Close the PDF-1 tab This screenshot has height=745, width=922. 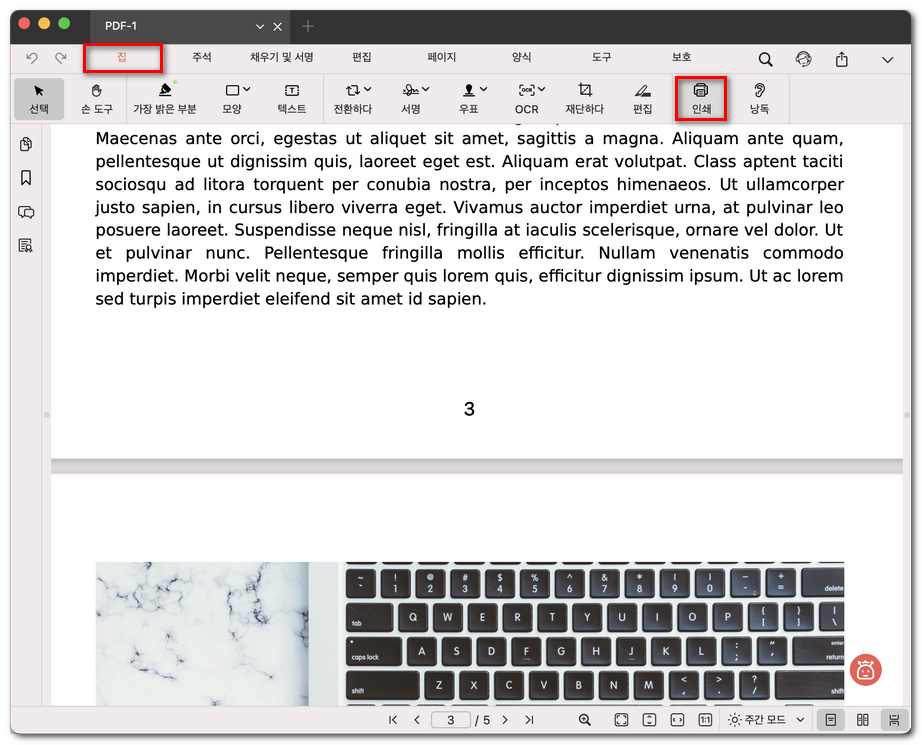pyautogui.click(x=278, y=26)
